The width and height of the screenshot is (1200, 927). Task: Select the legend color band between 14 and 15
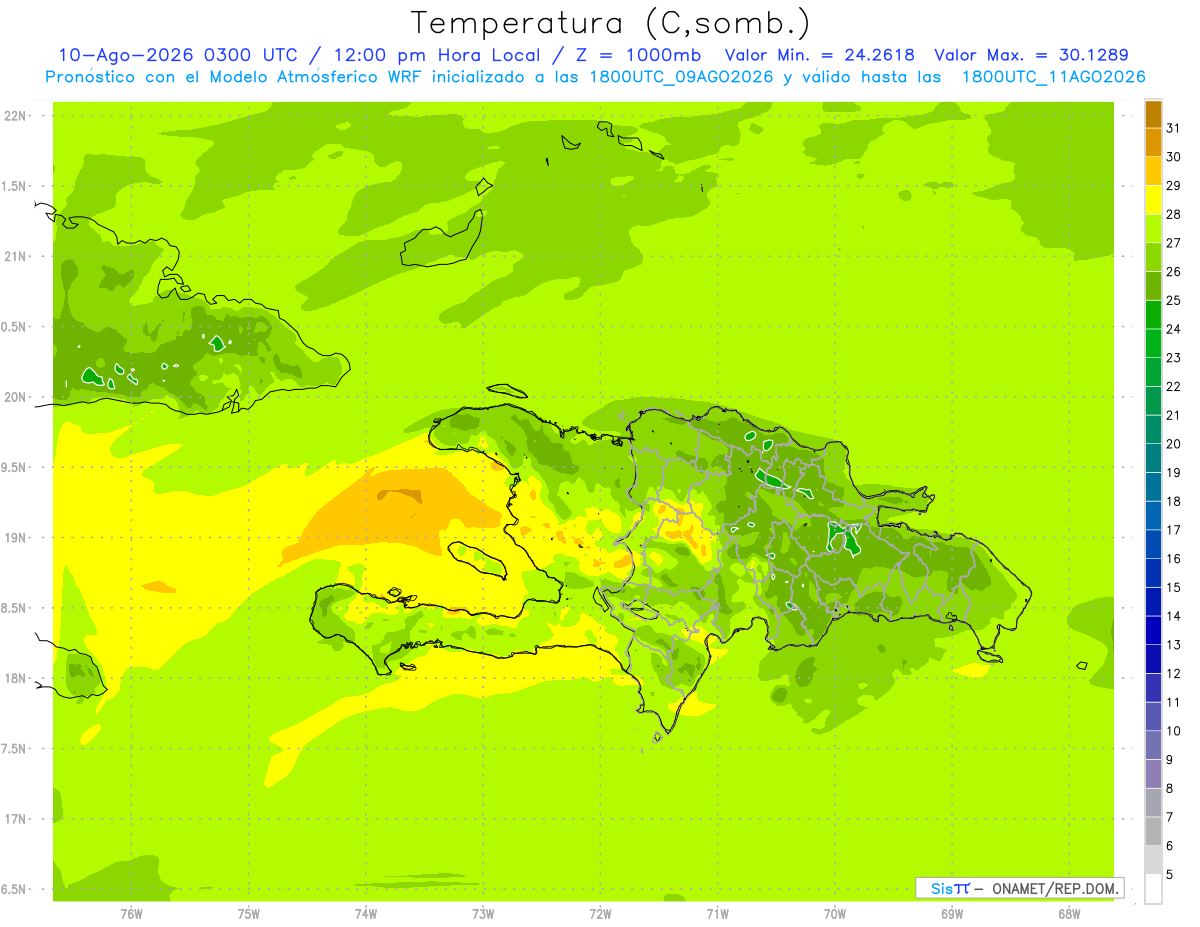(x=1153, y=602)
